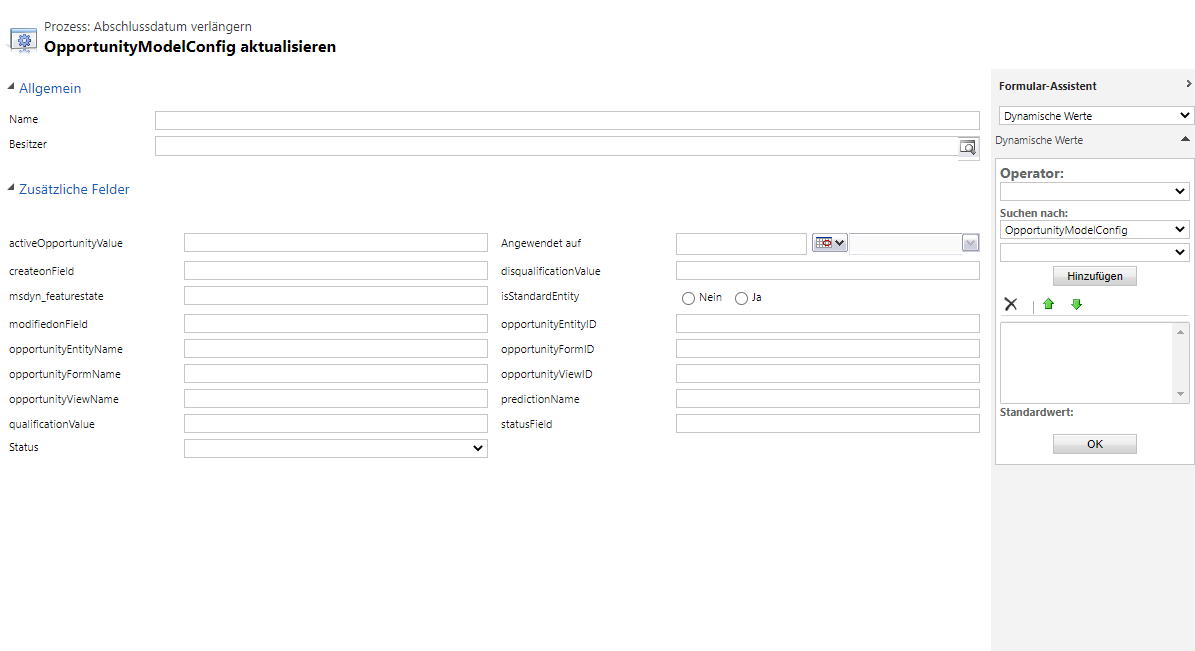Focus the opportunityViewName input
Screen dimensions: 1195x651
pyautogui.click(x=335, y=399)
